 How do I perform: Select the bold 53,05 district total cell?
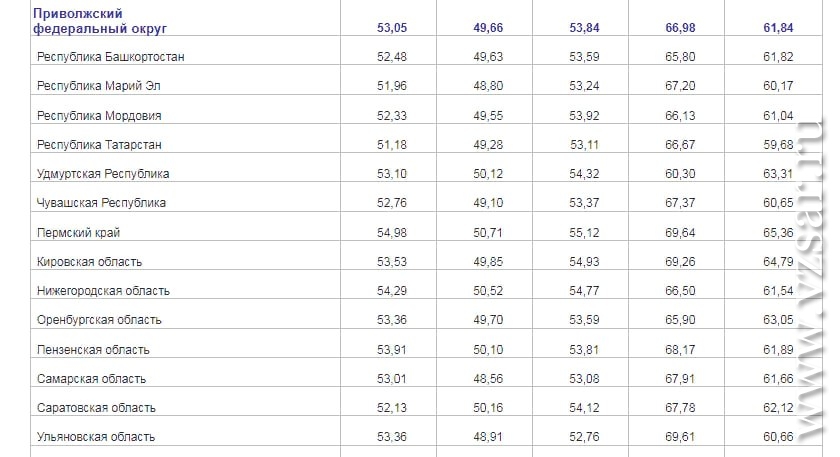(392, 28)
